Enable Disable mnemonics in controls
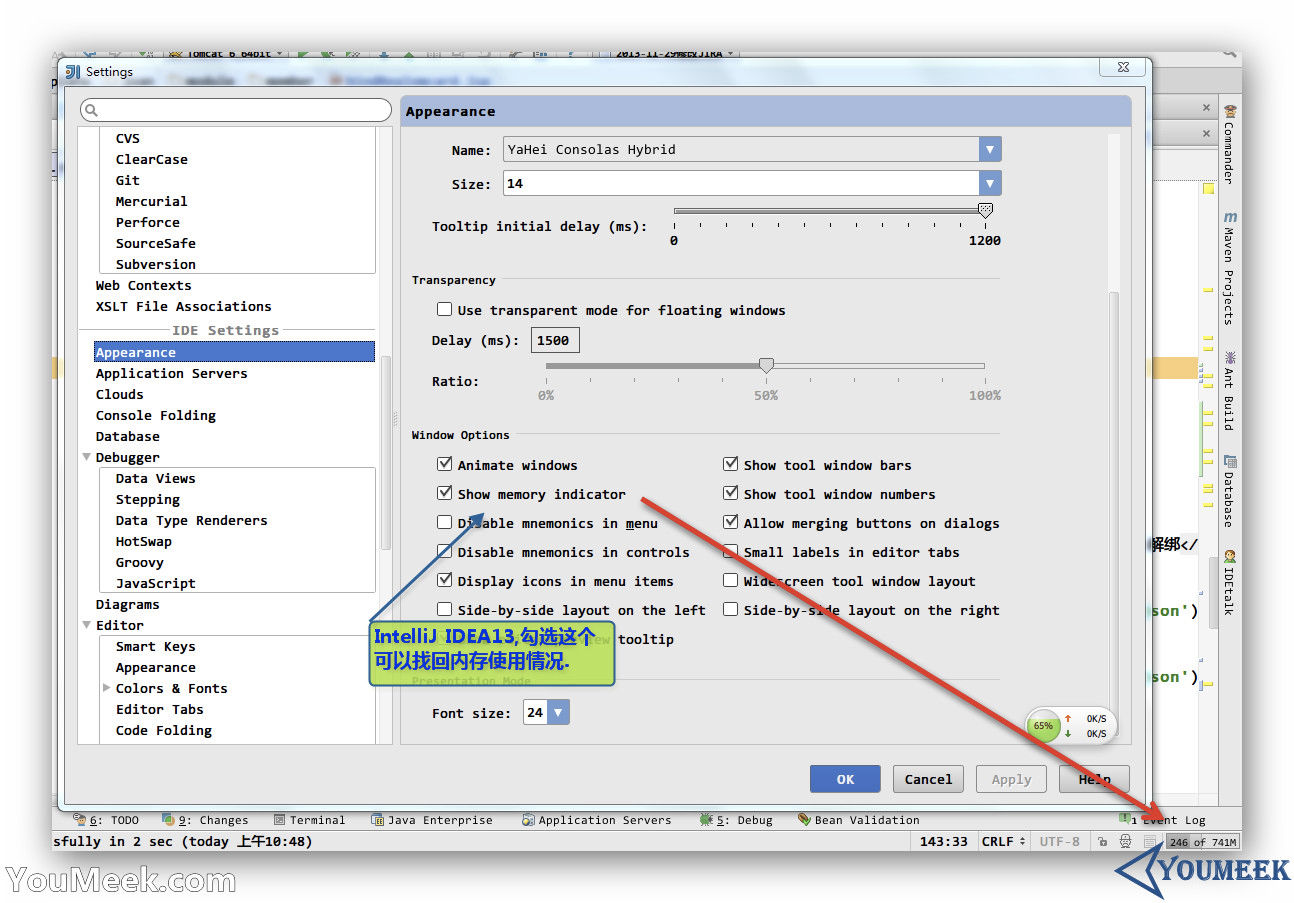This screenshot has width=1294, height=903. [x=445, y=552]
